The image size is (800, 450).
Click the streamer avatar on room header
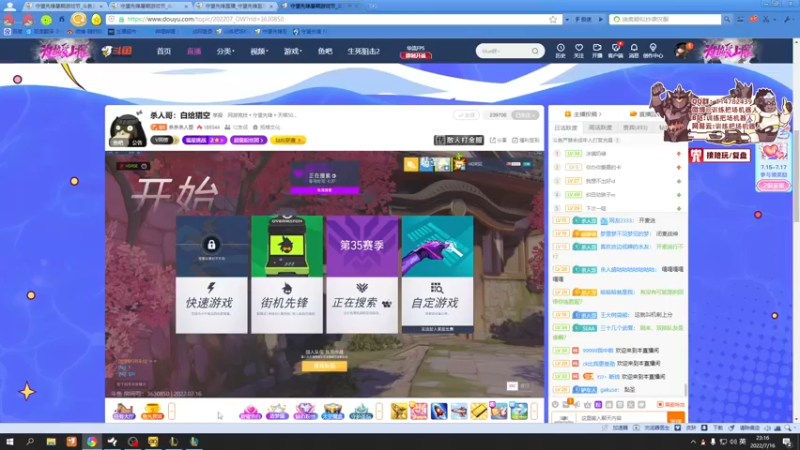[126, 128]
